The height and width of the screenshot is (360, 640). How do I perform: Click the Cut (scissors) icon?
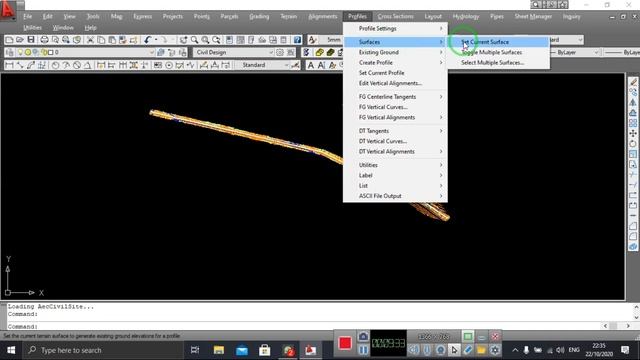click(90, 40)
